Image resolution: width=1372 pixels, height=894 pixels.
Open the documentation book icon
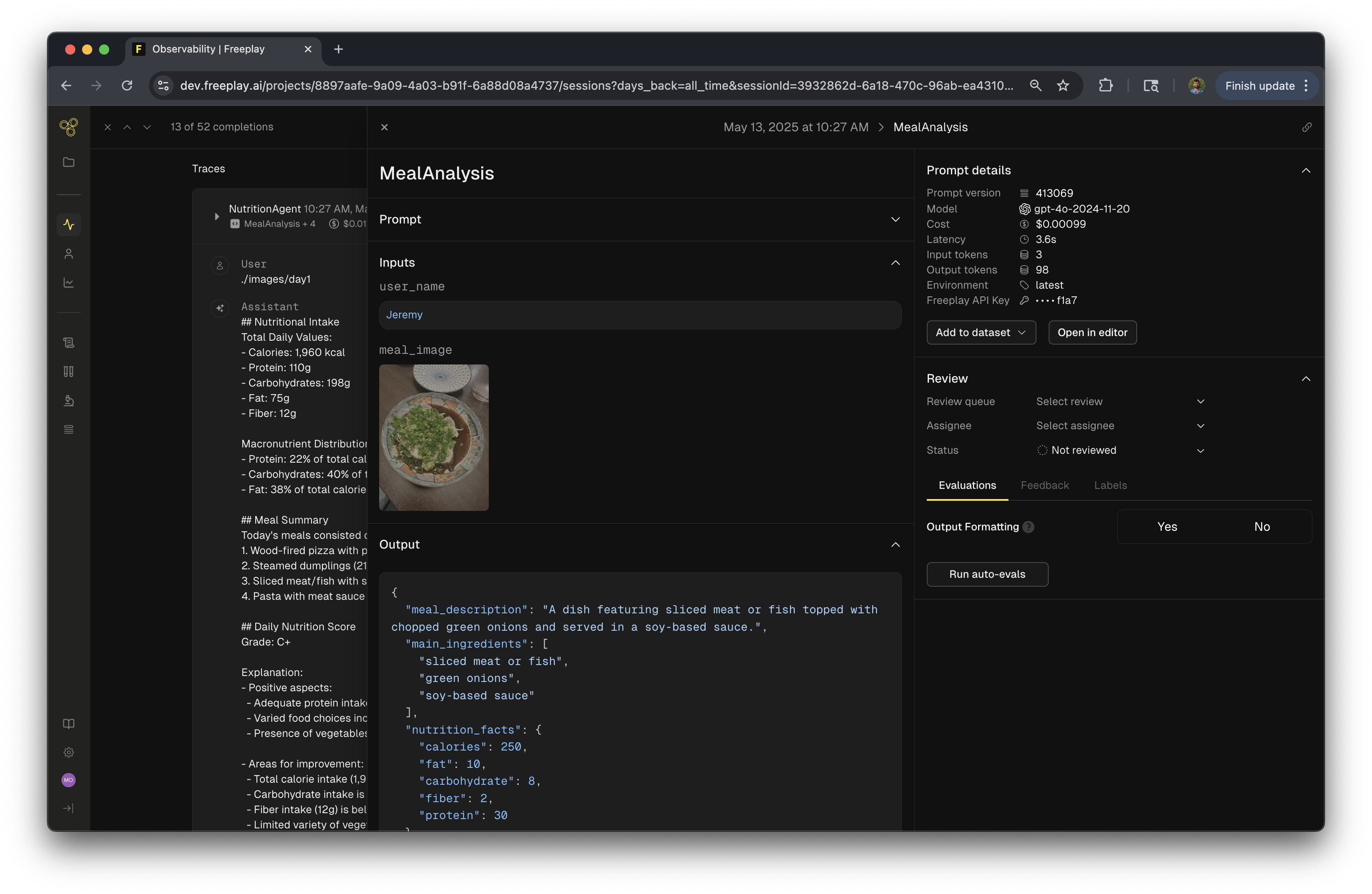(x=69, y=723)
